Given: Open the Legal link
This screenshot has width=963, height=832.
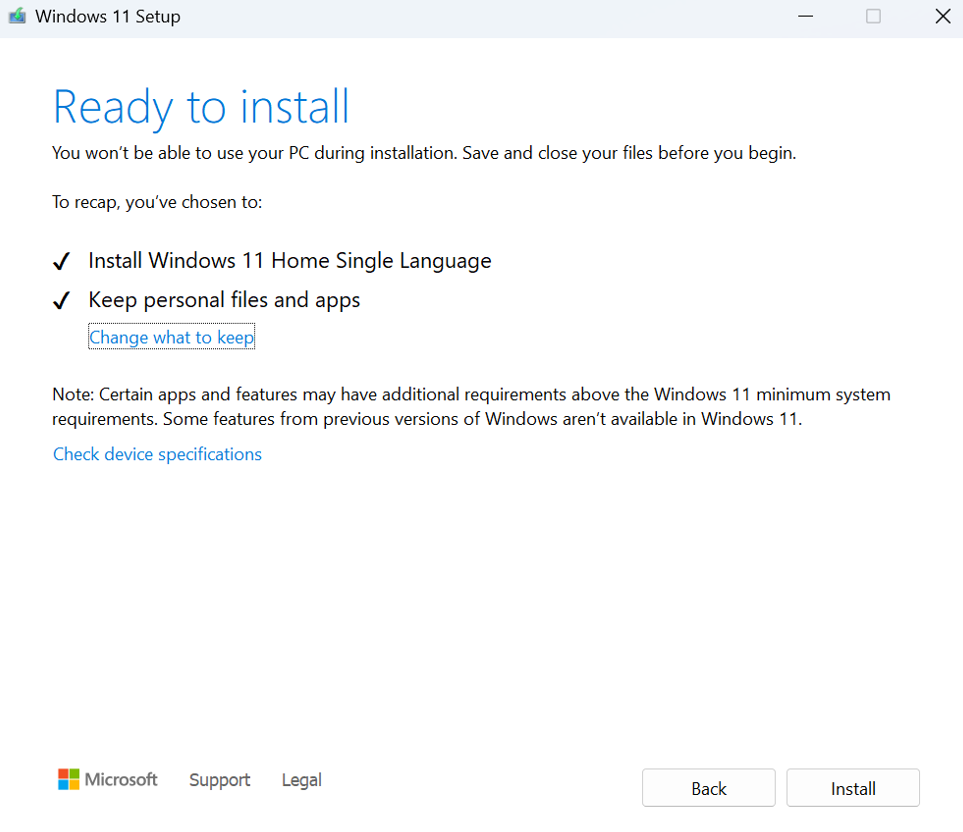Looking at the screenshot, I should pyautogui.click(x=301, y=780).
